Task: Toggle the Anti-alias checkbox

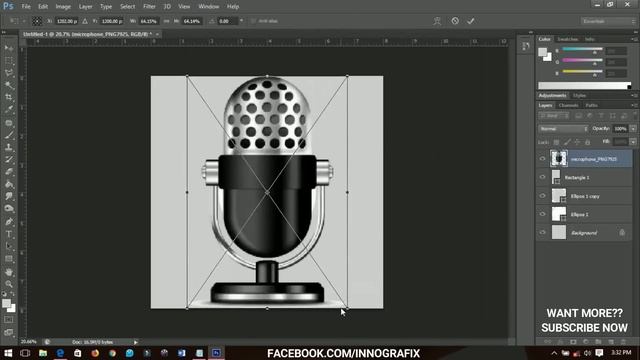Action: point(253,21)
